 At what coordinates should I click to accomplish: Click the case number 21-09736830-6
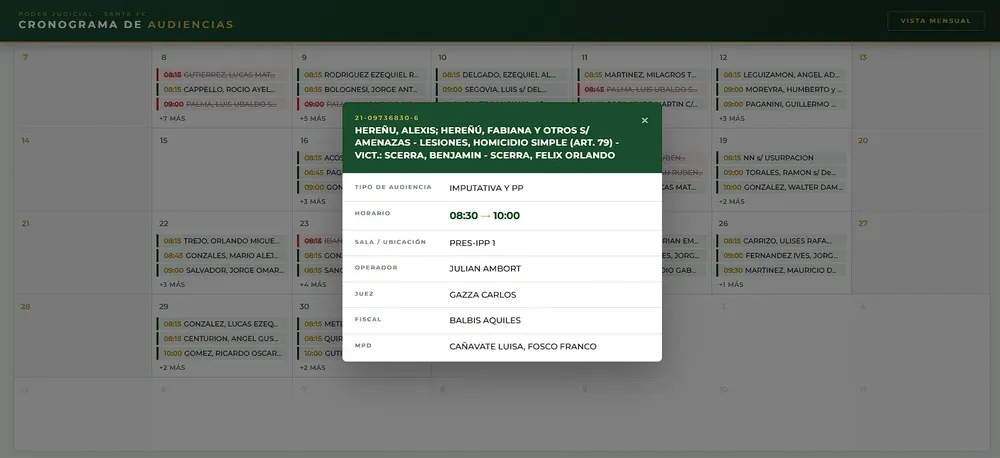(386, 118)
